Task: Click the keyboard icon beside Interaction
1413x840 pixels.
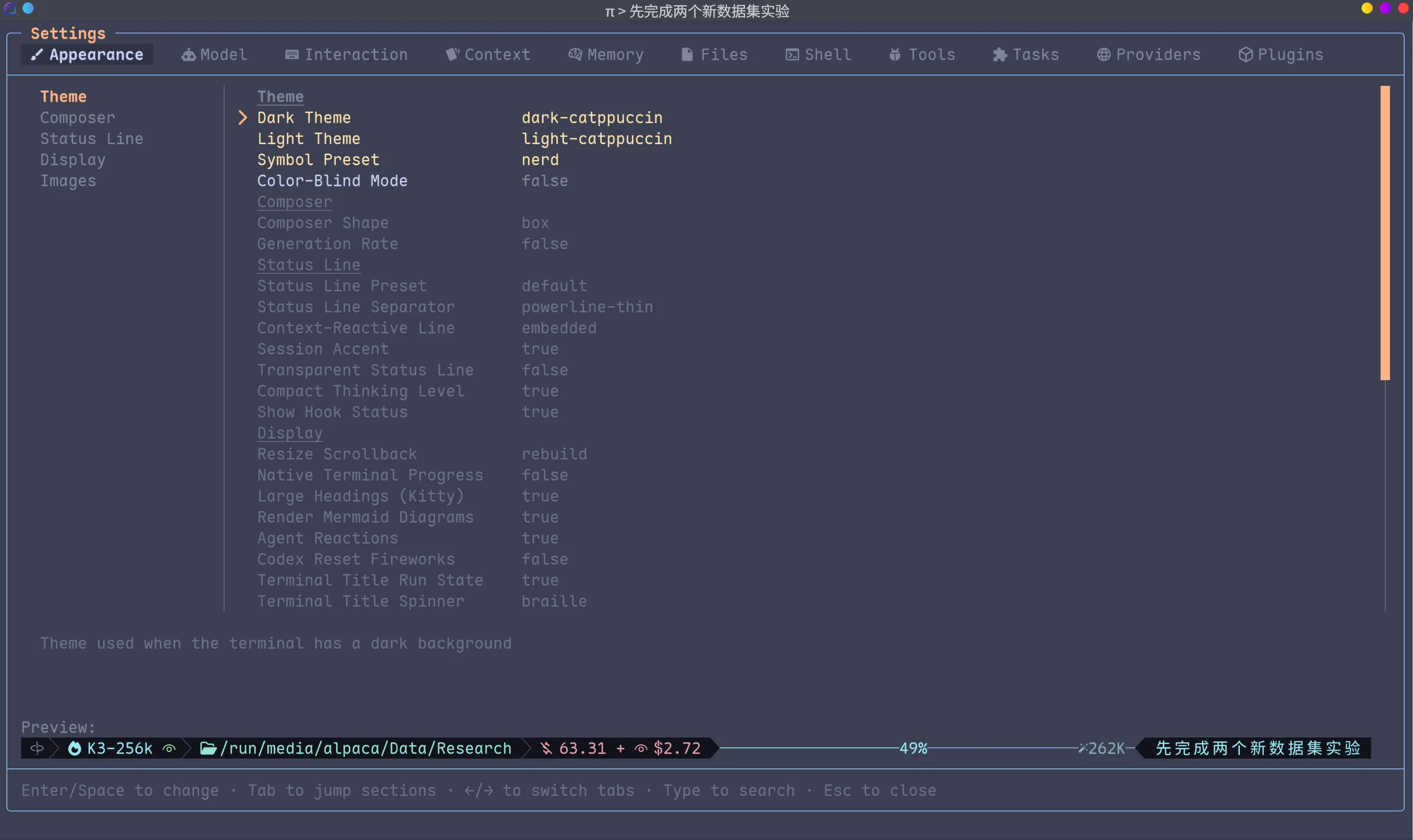Action: 292,54
